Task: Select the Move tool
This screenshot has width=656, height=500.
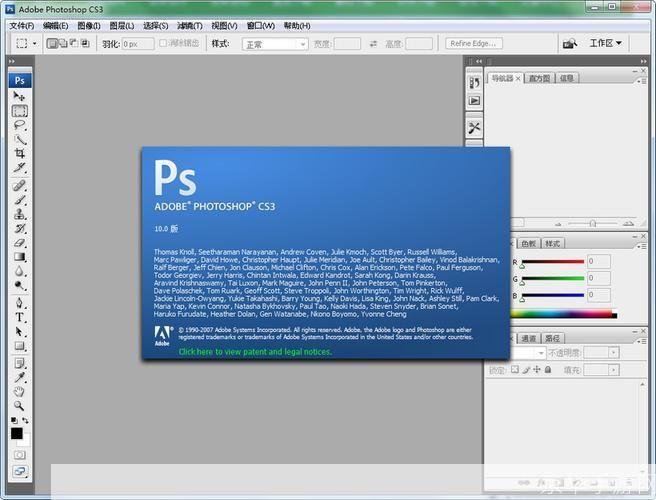Action: (19, 96)
